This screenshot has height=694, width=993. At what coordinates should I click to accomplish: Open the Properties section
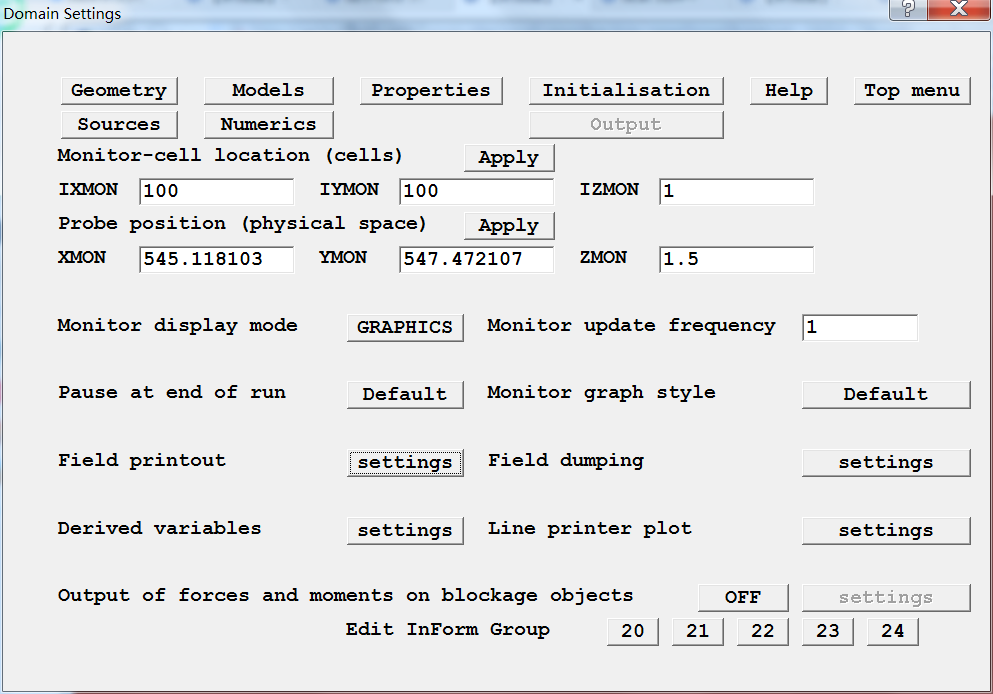[x=431, y=91]
